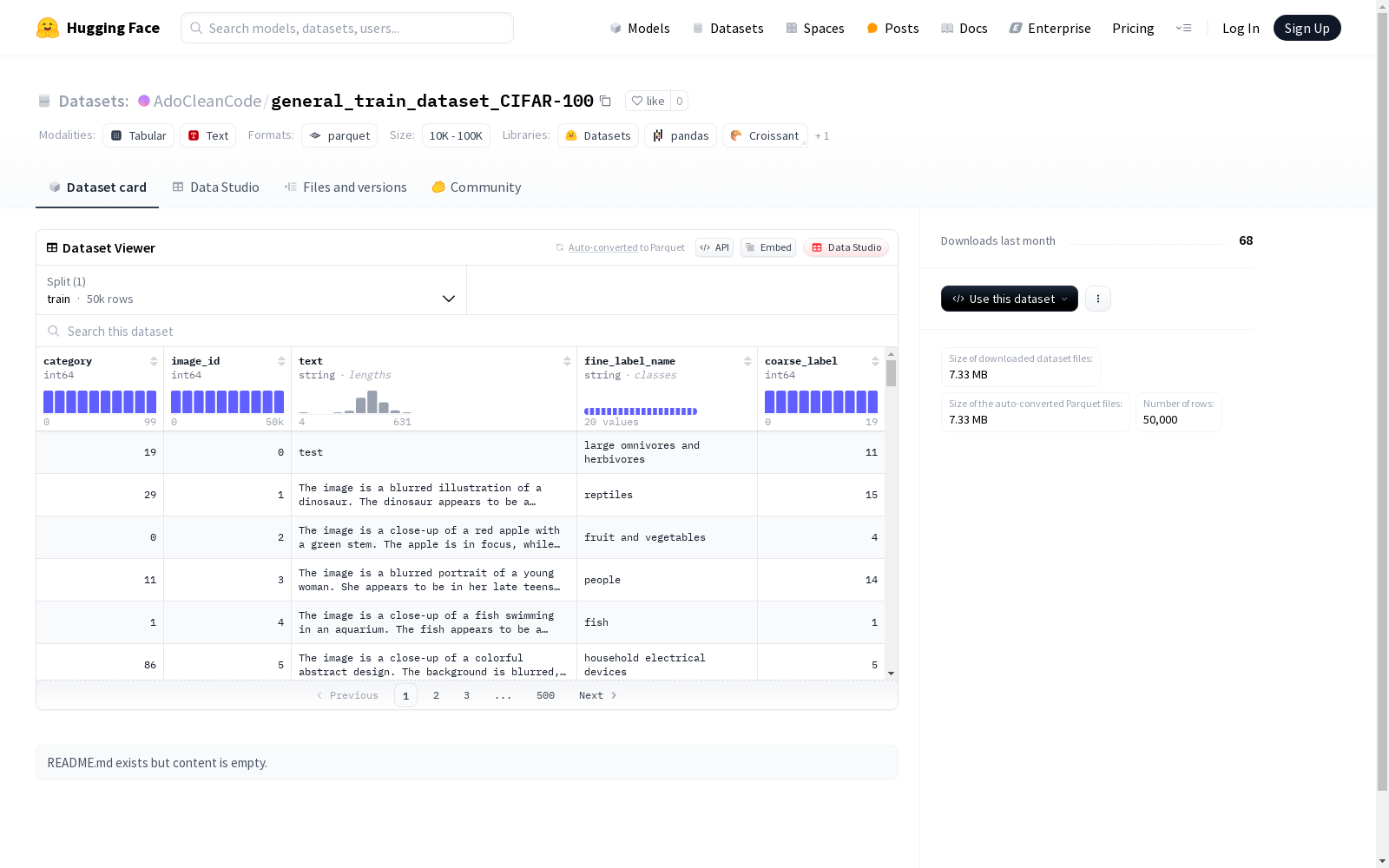Open the navigation overflow menu icon
This screenshot has width=1389, height=868.
click(x=1183, y=28)
